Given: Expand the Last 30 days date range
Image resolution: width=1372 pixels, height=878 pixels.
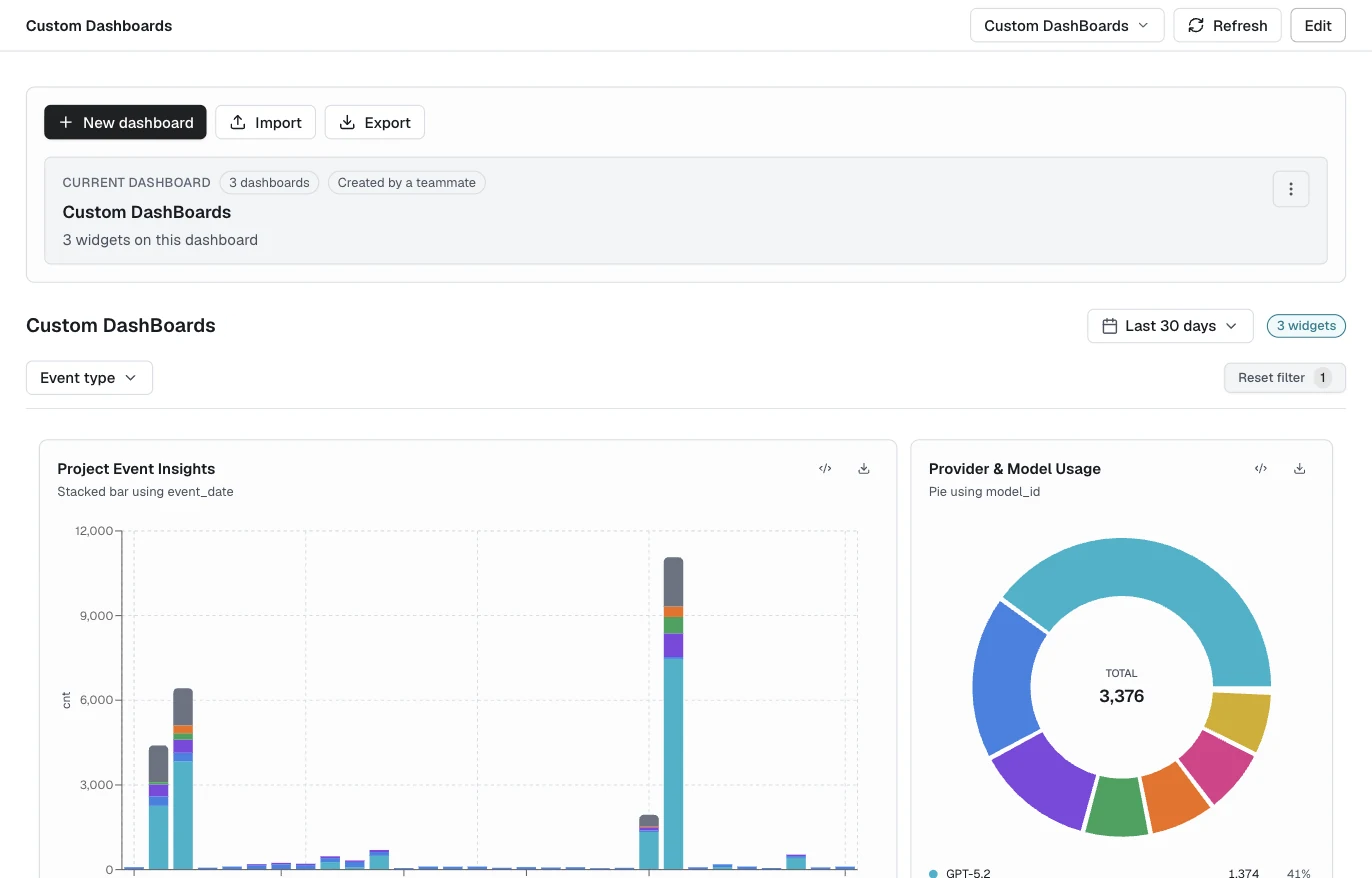Looking at the screenshot, I should tap(1170, 326).
